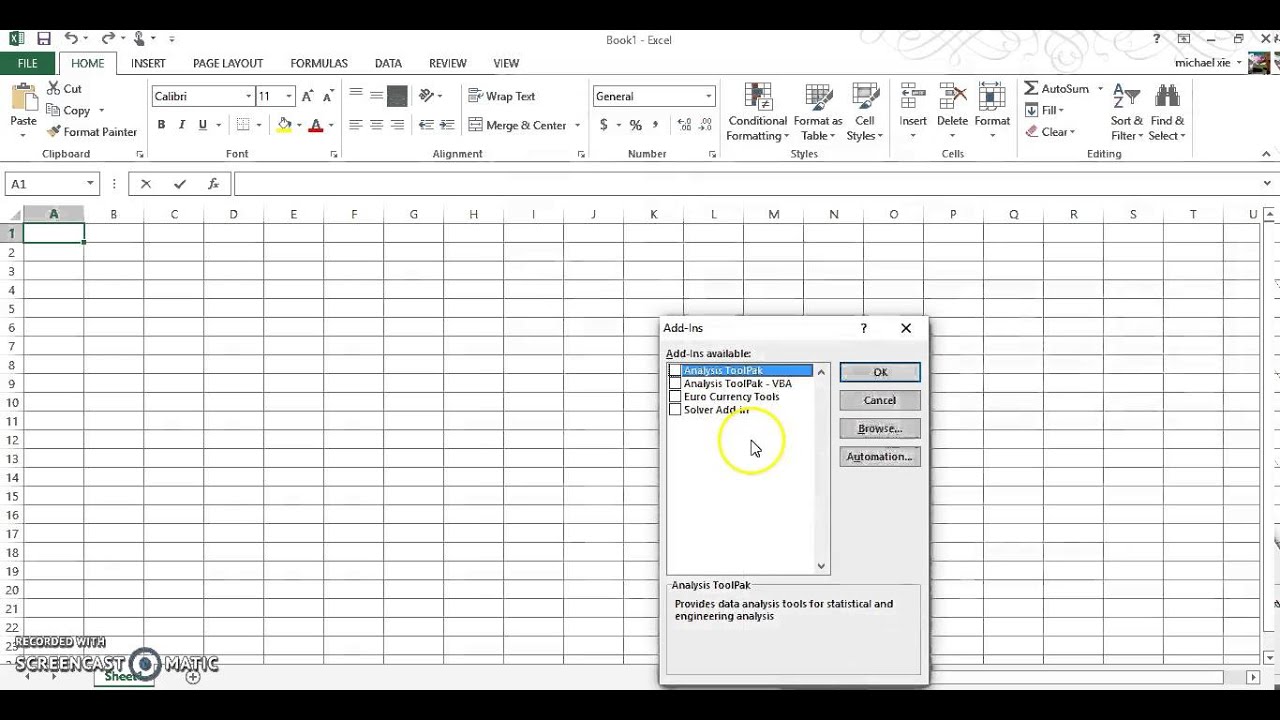Toggle Bold formatting
Viewport: 1280px width, 720px height.
pos(161,125)
